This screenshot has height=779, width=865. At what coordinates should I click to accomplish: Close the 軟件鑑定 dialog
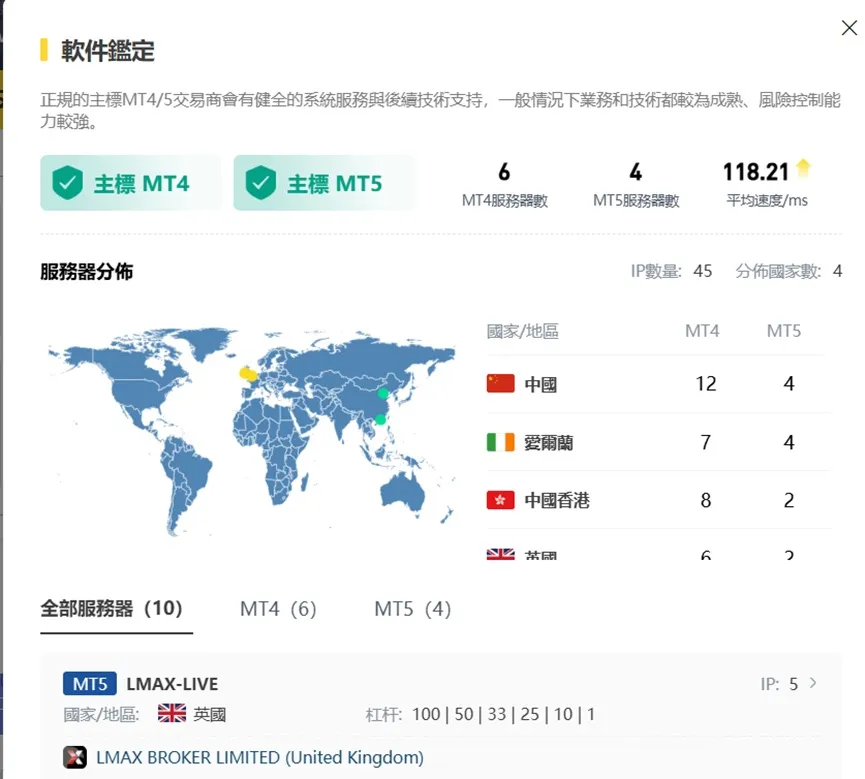pos(849,28)
